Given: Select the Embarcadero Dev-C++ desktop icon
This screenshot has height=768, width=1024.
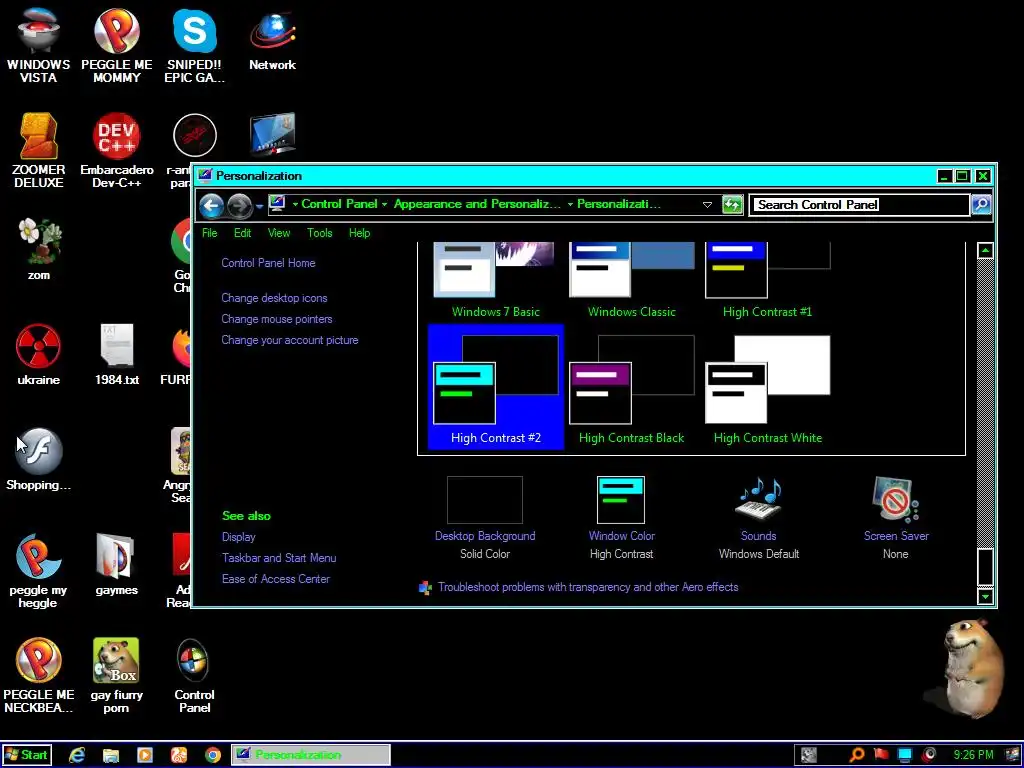Looking at the screenshot, I should point(116,151).
